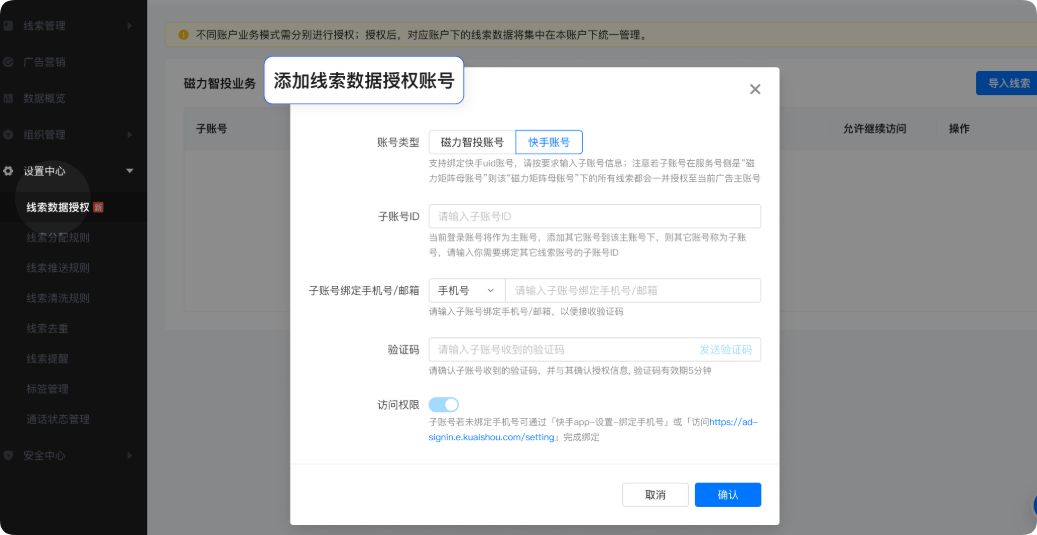Open 数据概览 in the sidebar

point(44,99)
